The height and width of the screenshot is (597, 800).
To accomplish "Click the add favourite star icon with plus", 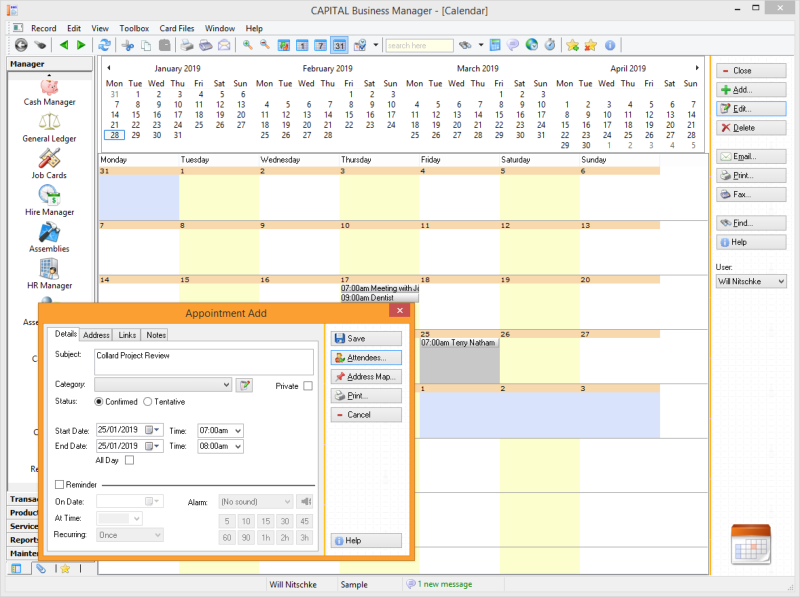I will pyautogui.click(x=572, y=45).
